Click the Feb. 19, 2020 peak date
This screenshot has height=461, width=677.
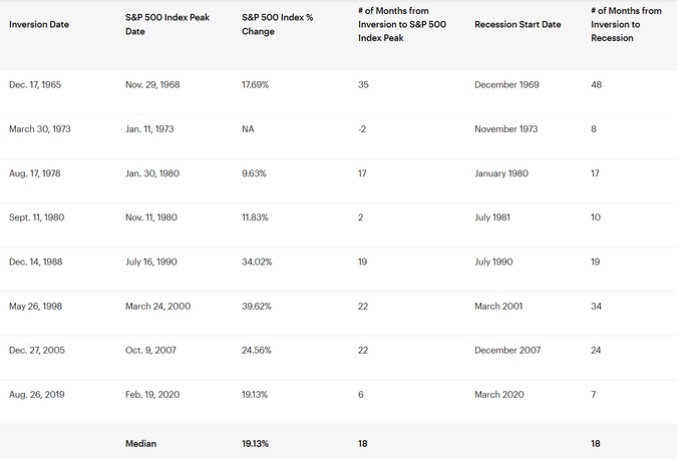(150, 395)
